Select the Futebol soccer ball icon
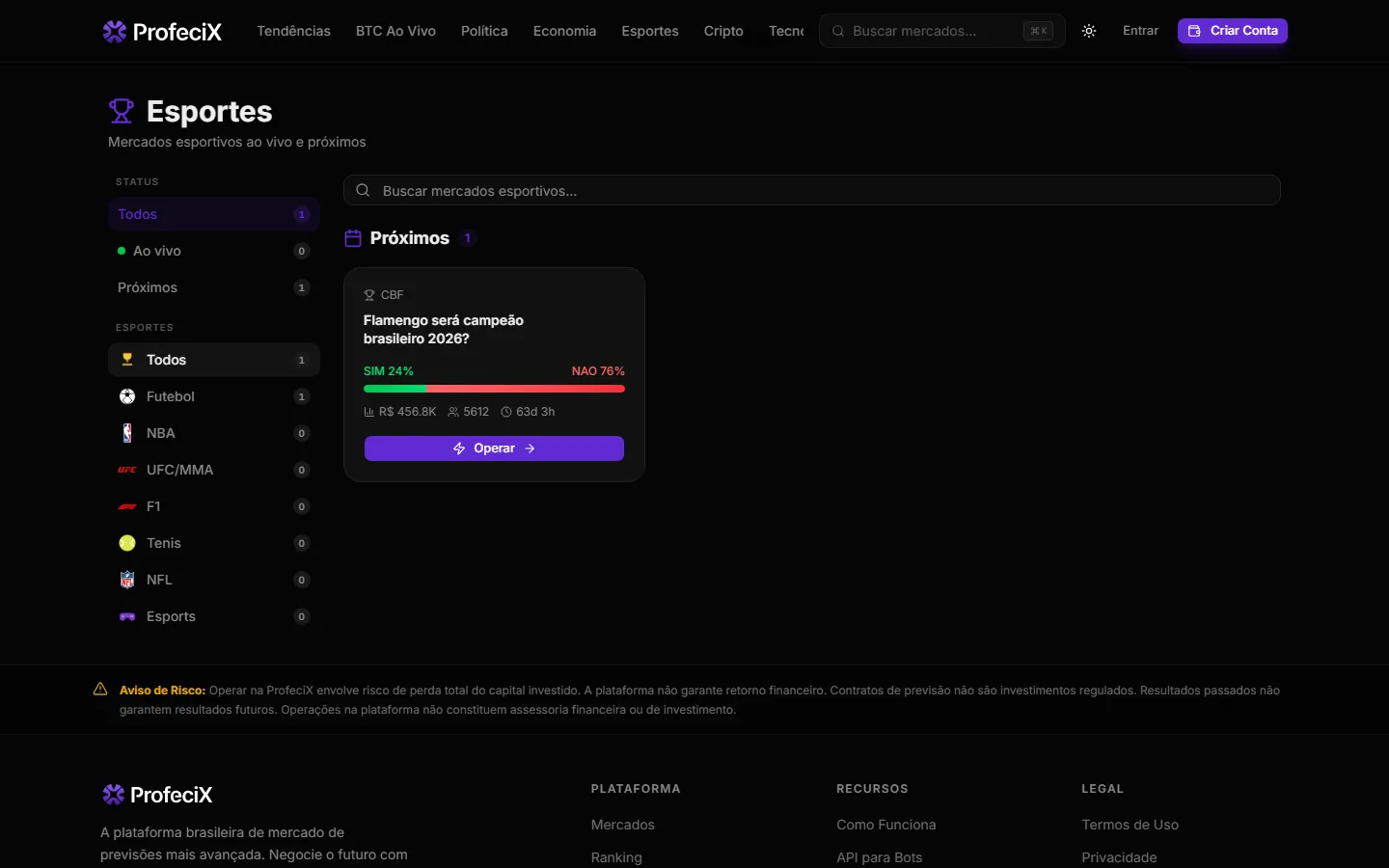Screen dimensions: 1389x868 click(127, 396)
